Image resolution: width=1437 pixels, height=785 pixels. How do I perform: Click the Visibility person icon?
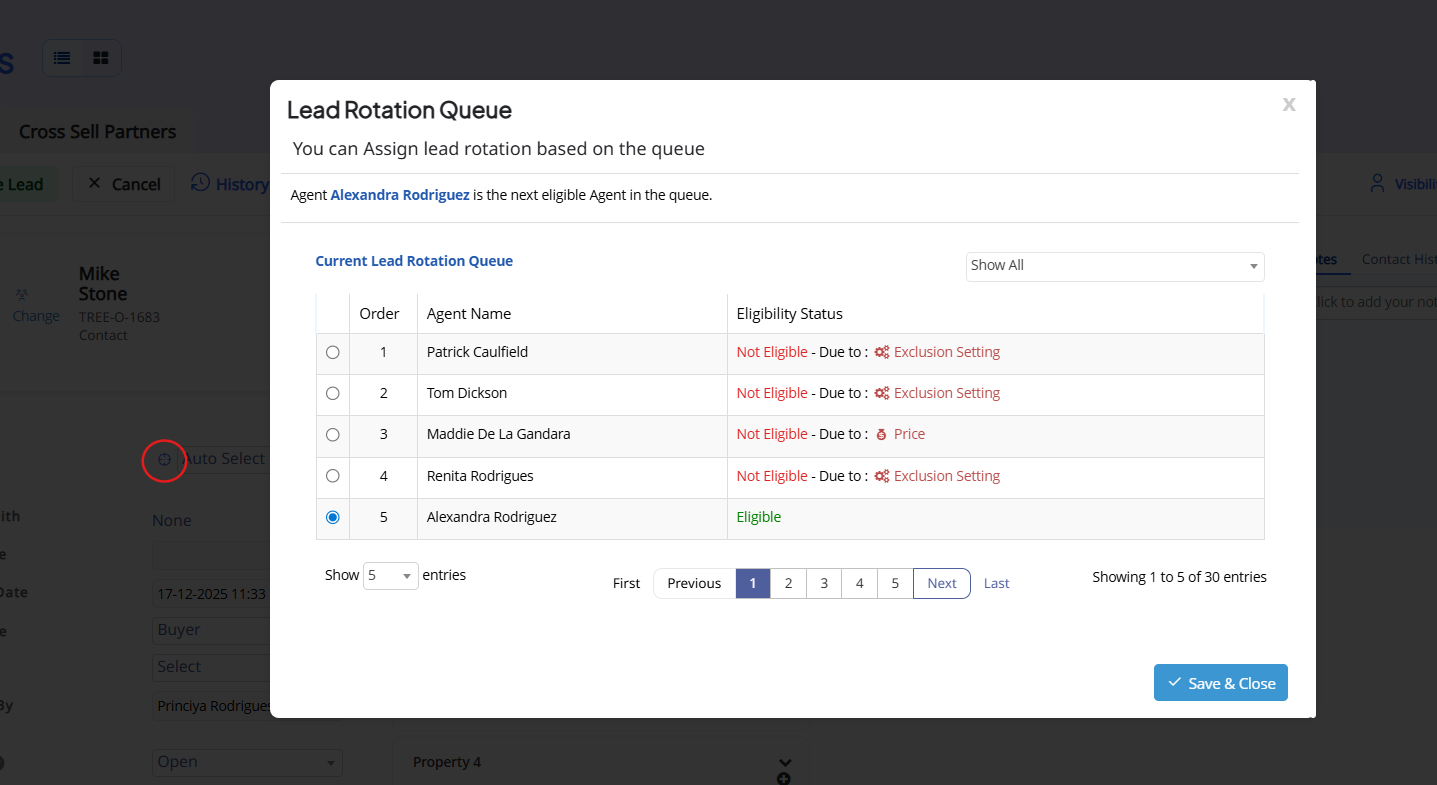[1377, 183]
